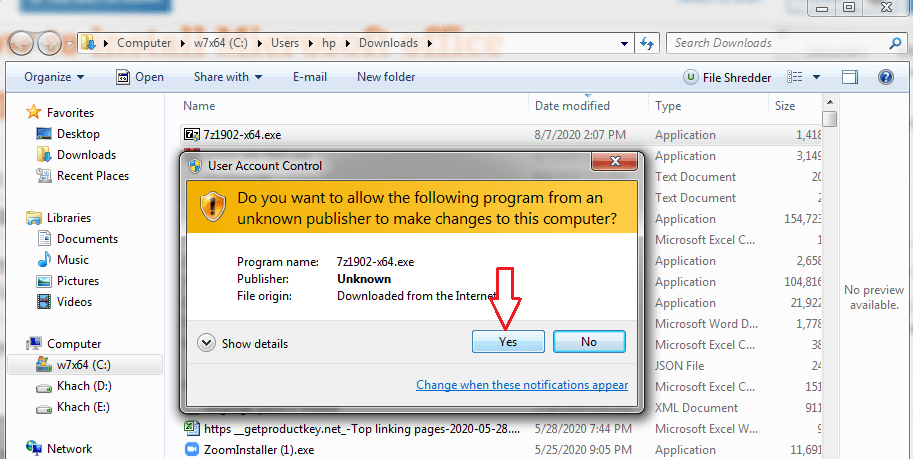Open the view options dropdown arrow
The height and width of the screenshot is (464, 913).
[x=816, y=77]
